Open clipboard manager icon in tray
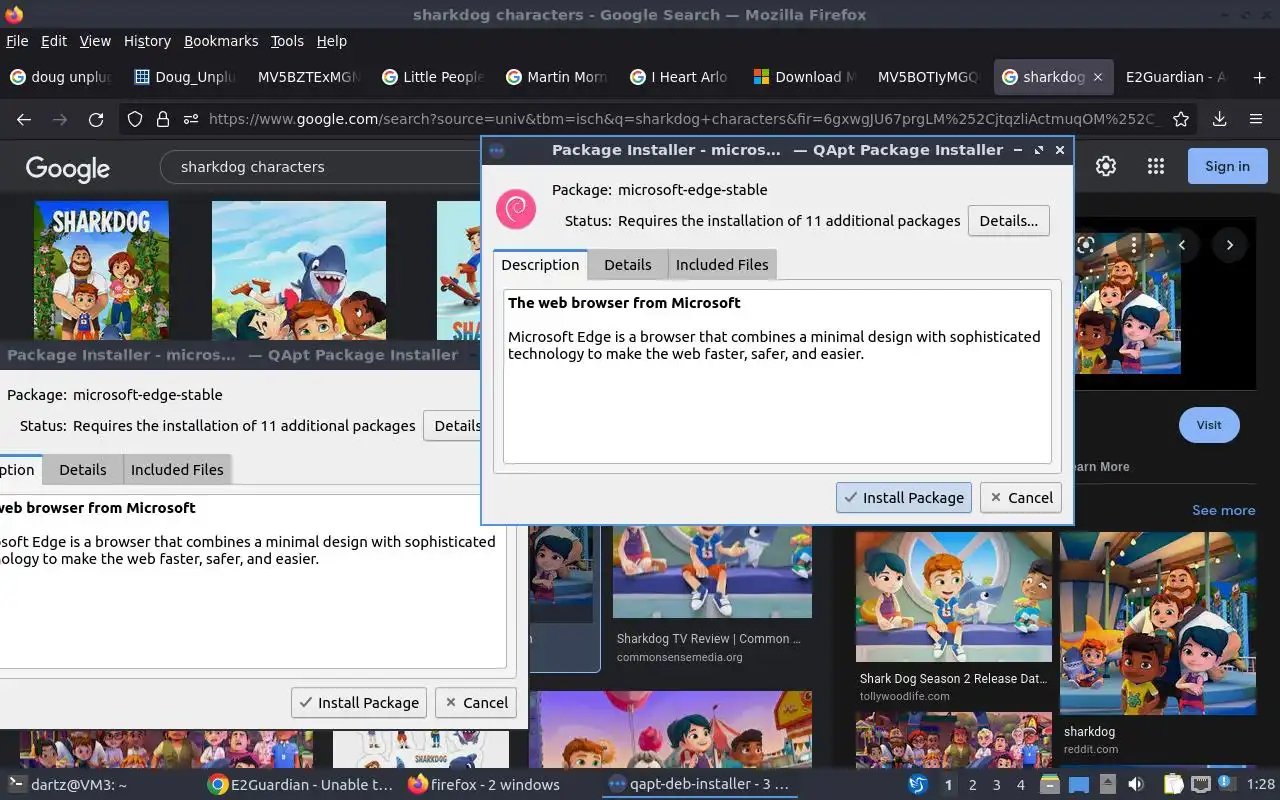This screenshot has width=1280, height=800. click(x=1174, y=785)
